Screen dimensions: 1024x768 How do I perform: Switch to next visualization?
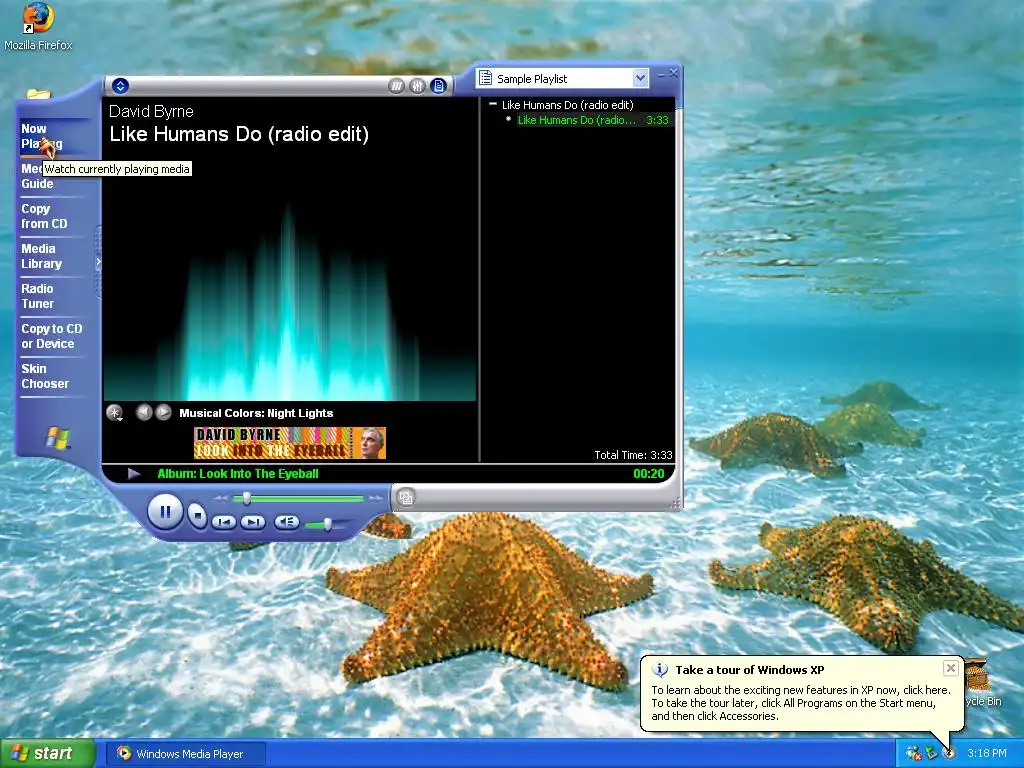[164, 412]
